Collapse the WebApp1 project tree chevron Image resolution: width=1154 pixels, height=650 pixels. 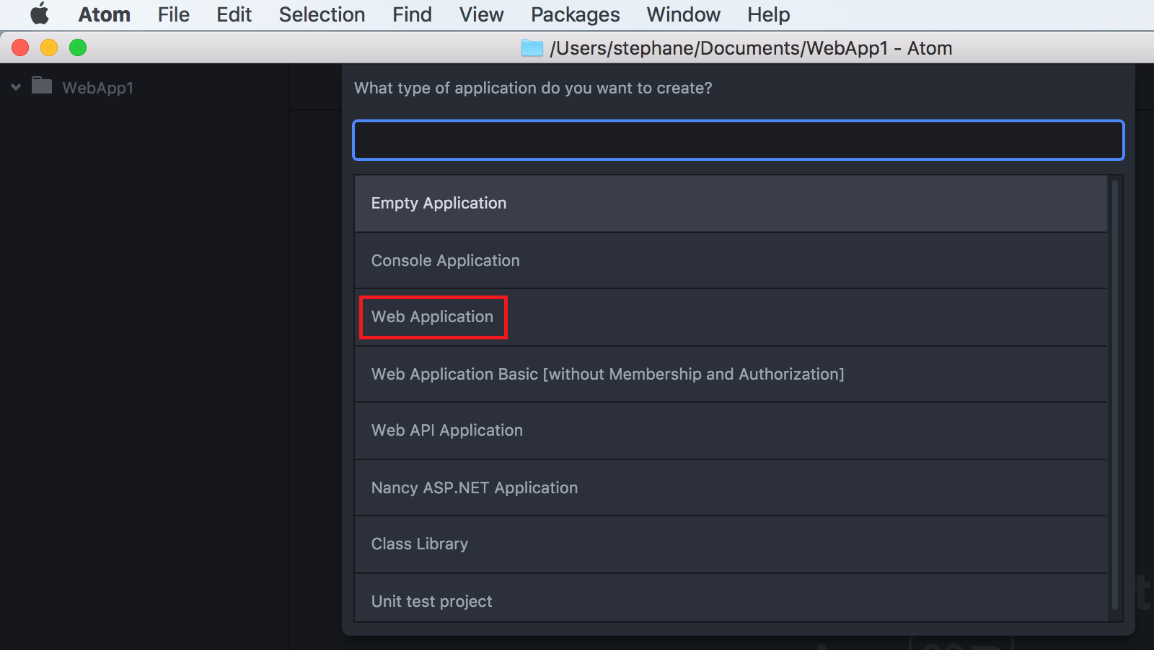(x=15, y=87)
